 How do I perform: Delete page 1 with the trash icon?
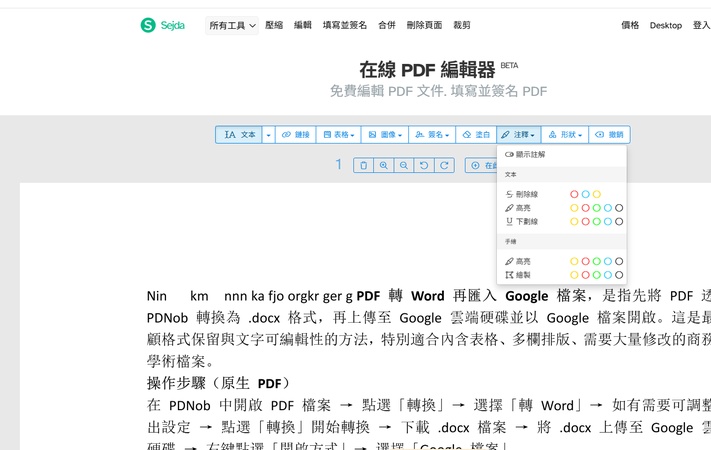[363, 165]
